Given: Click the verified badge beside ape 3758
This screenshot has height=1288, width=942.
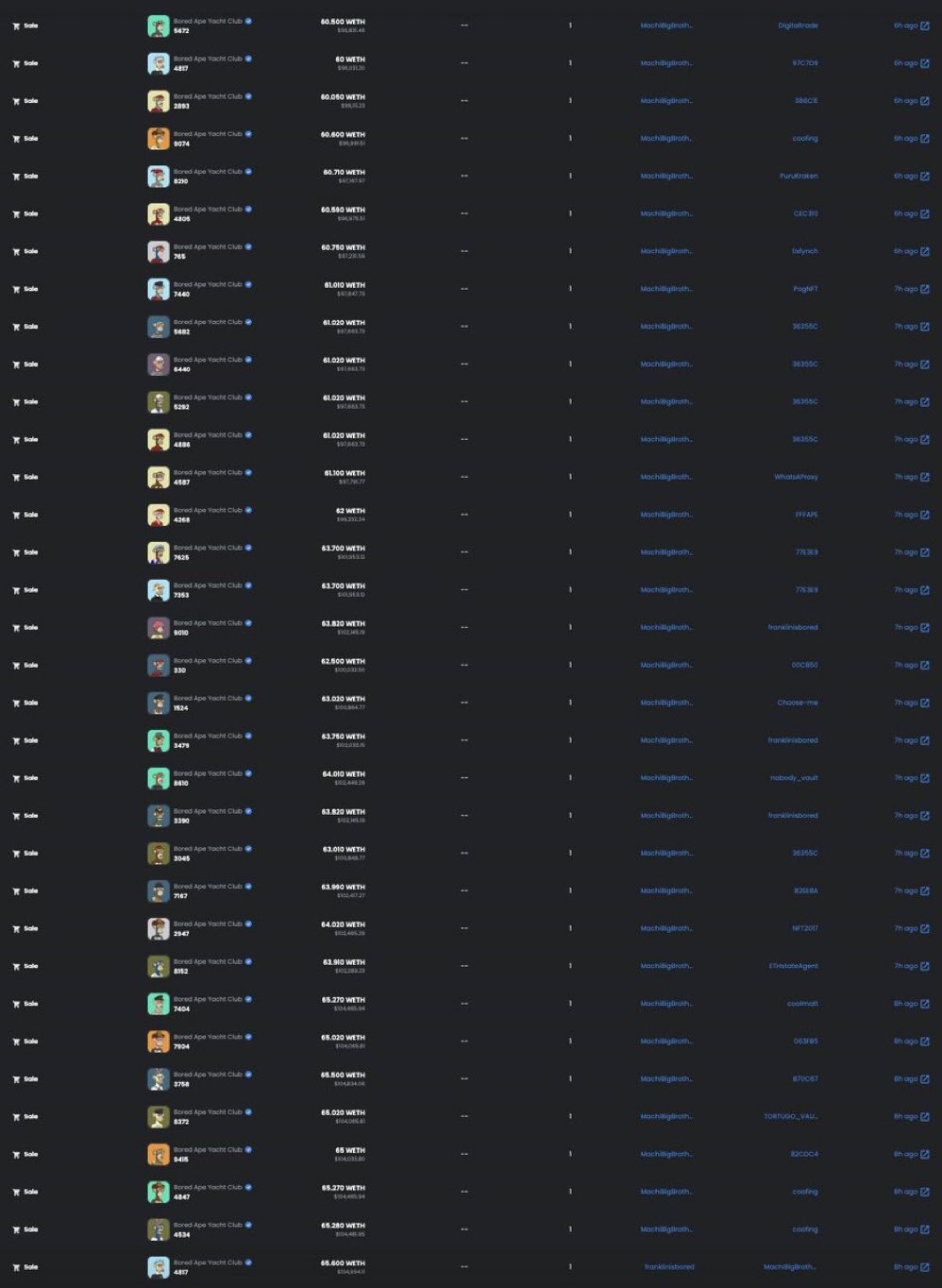Looking at the screenshot, I should click(248, 1075).
